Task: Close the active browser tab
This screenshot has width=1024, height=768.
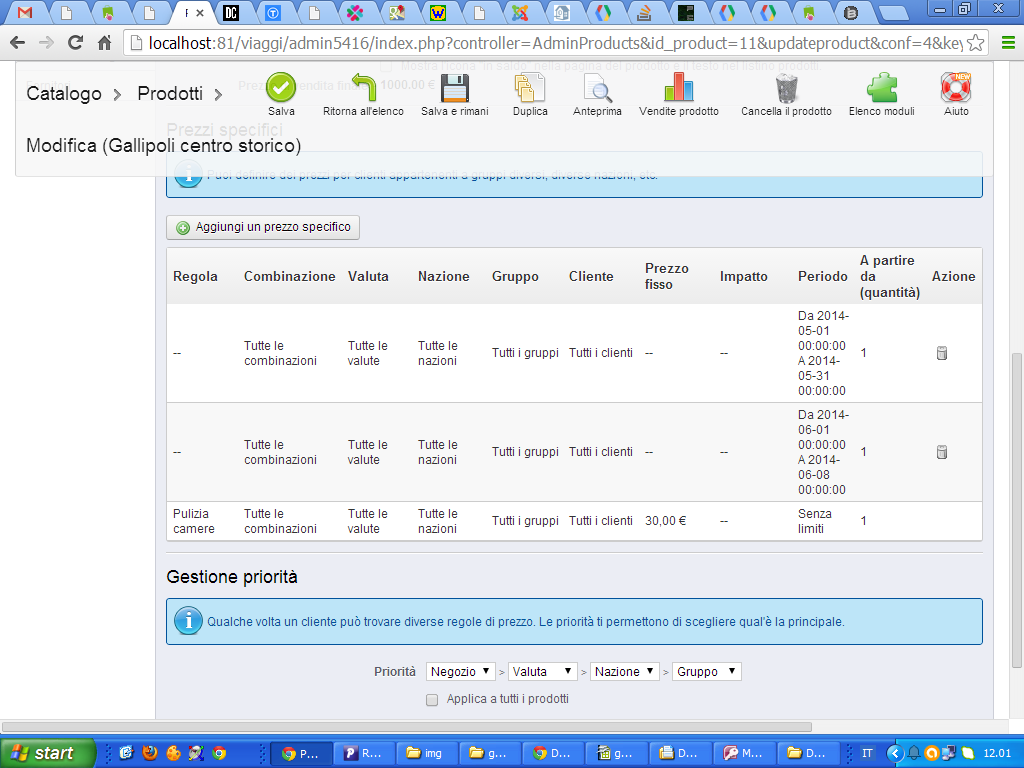Action: [x=200, y=12]
